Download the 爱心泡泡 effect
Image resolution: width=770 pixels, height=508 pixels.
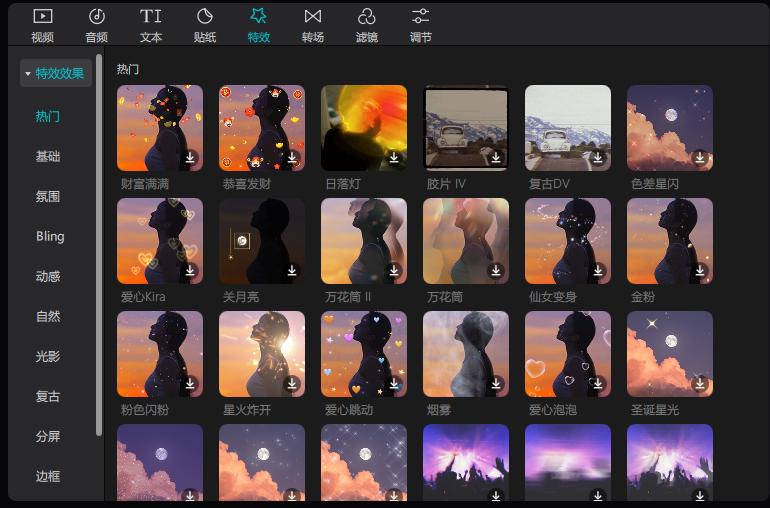598,384
